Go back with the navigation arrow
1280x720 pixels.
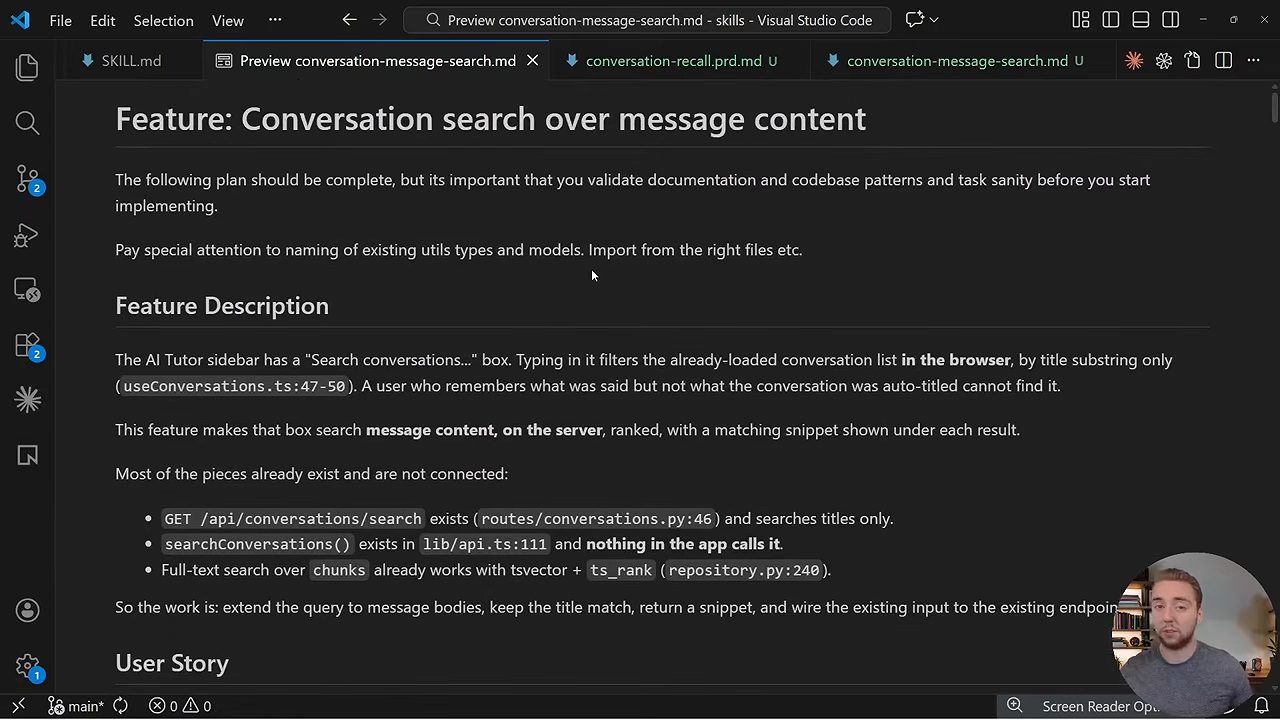coord(349,20)
